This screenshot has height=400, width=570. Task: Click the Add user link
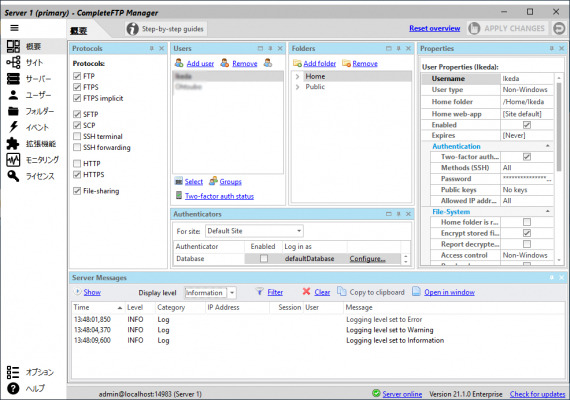(200, 64)
